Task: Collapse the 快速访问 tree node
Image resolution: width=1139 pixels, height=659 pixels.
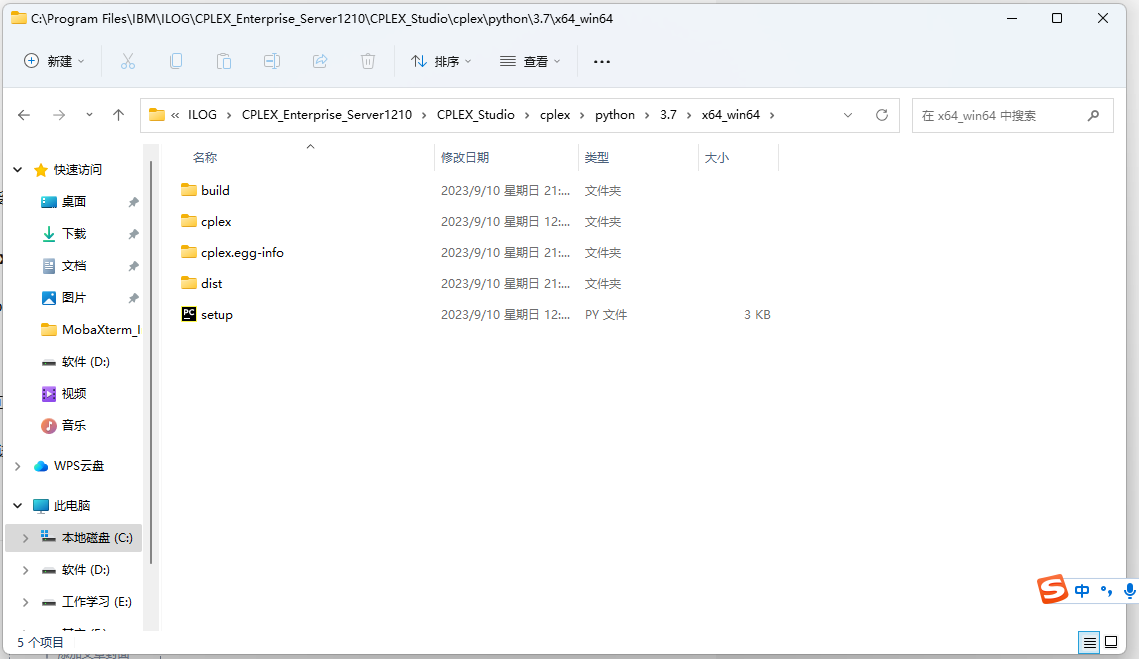Action: pos(17,169)
